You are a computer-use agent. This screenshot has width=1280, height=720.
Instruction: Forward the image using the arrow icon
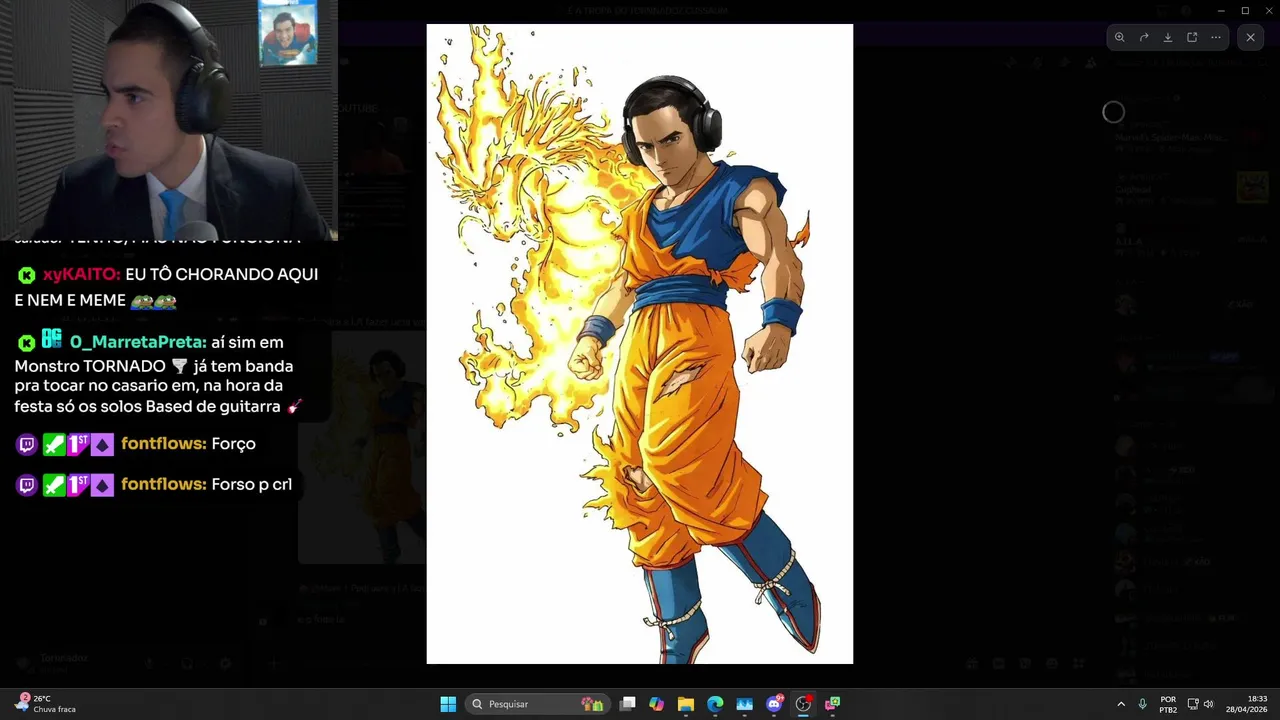[1143, 37]
